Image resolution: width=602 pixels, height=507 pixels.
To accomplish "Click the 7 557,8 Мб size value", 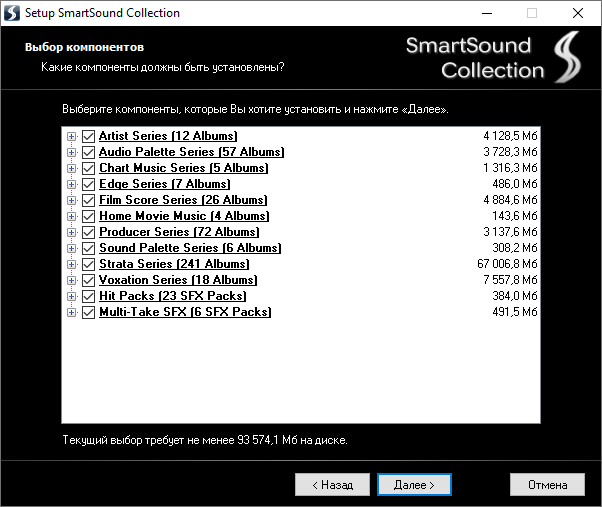I will pos(510,280).
